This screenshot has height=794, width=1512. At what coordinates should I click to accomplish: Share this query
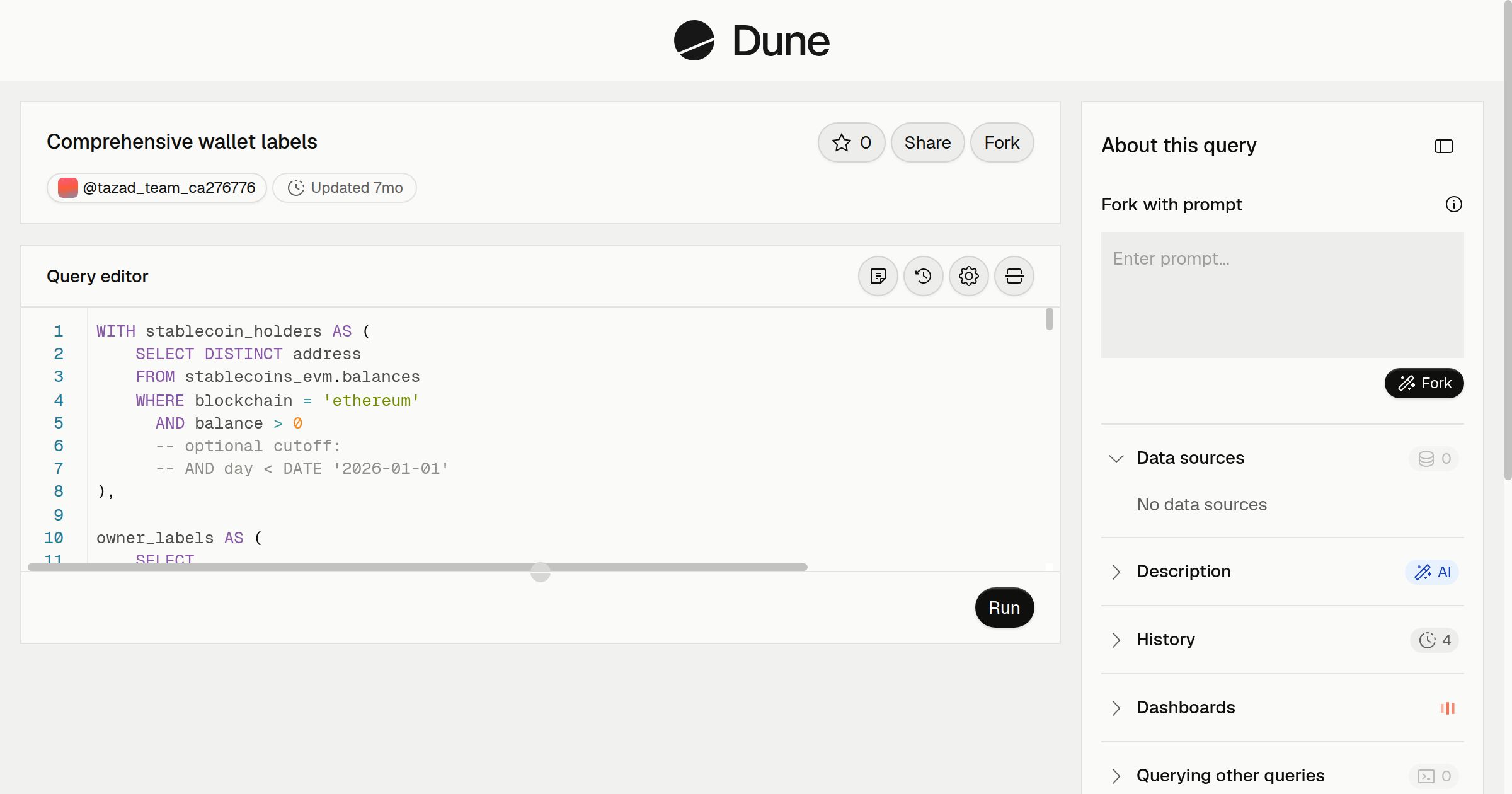pos(927,142)
